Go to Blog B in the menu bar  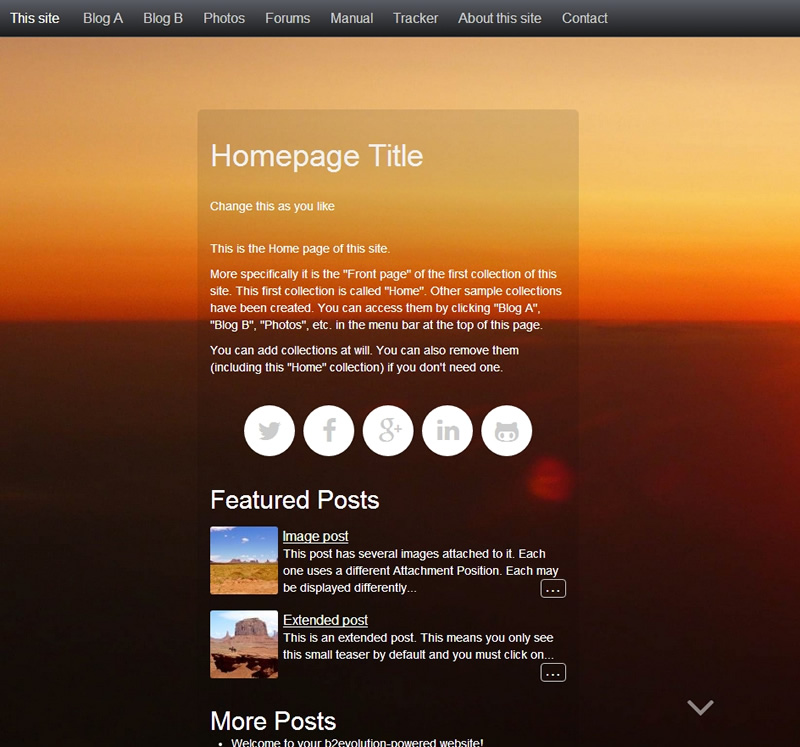[163, 18]
